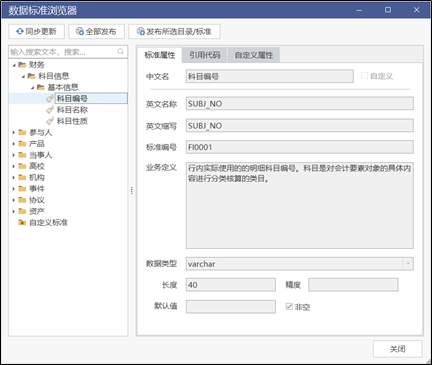432x365 pixels.
Task: Expand the 事件 folder
Action: (x=14, y=189)
